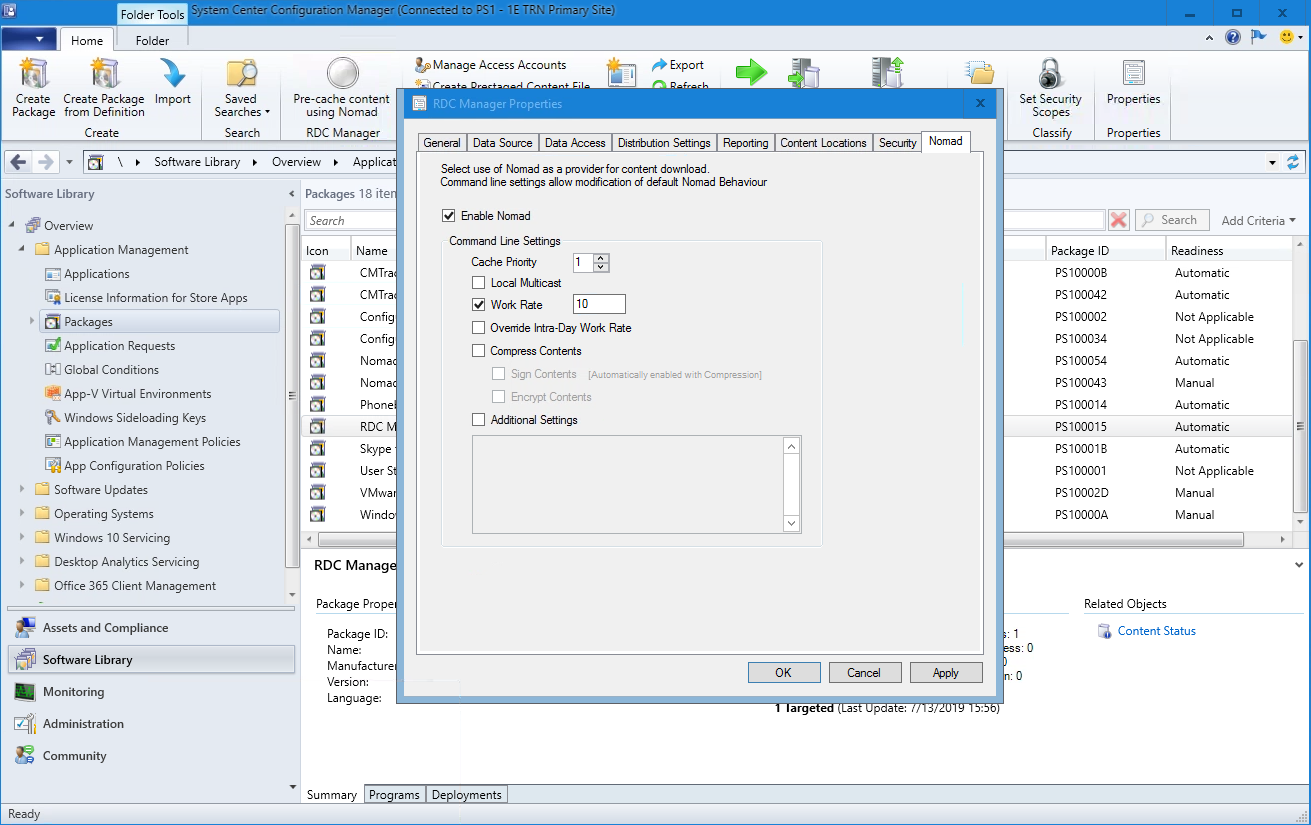Open the Assets and Compliance workspace
This screenshot has height=825, width=1311.
(105, 628)
